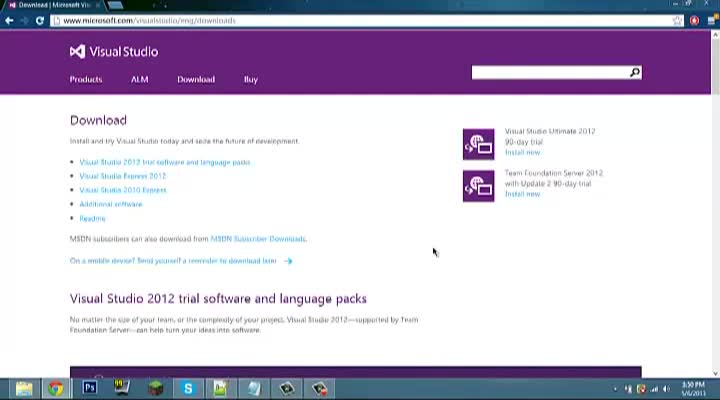720x400 pixels.
Task: Open the Buy menu
Action: pos(251,79)
